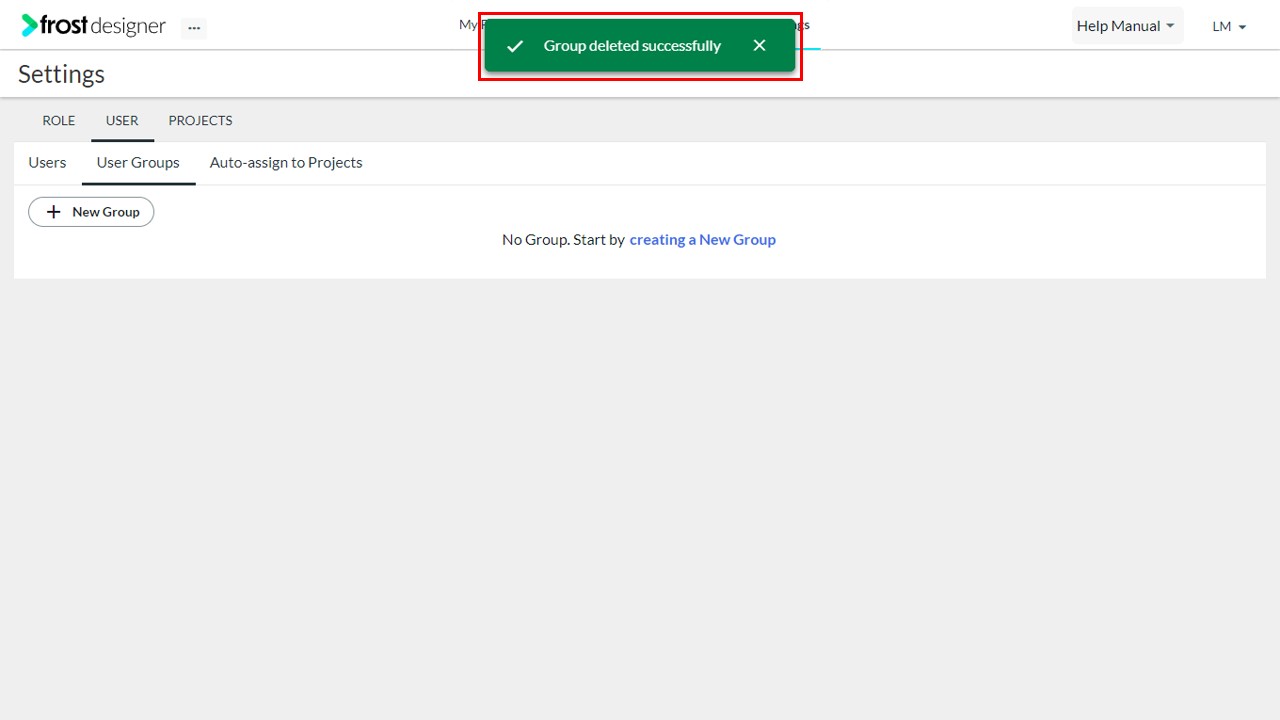The image size is (1280, 720).
Task: Follow the creating a New Group link
Action: pyautogui.click(x=702, y=240)
